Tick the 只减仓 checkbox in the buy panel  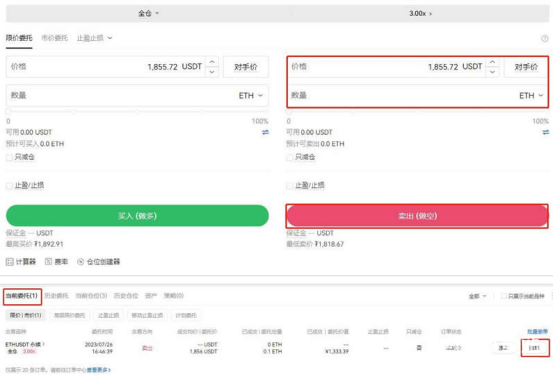pyautogui.click(x=10, y=158)
